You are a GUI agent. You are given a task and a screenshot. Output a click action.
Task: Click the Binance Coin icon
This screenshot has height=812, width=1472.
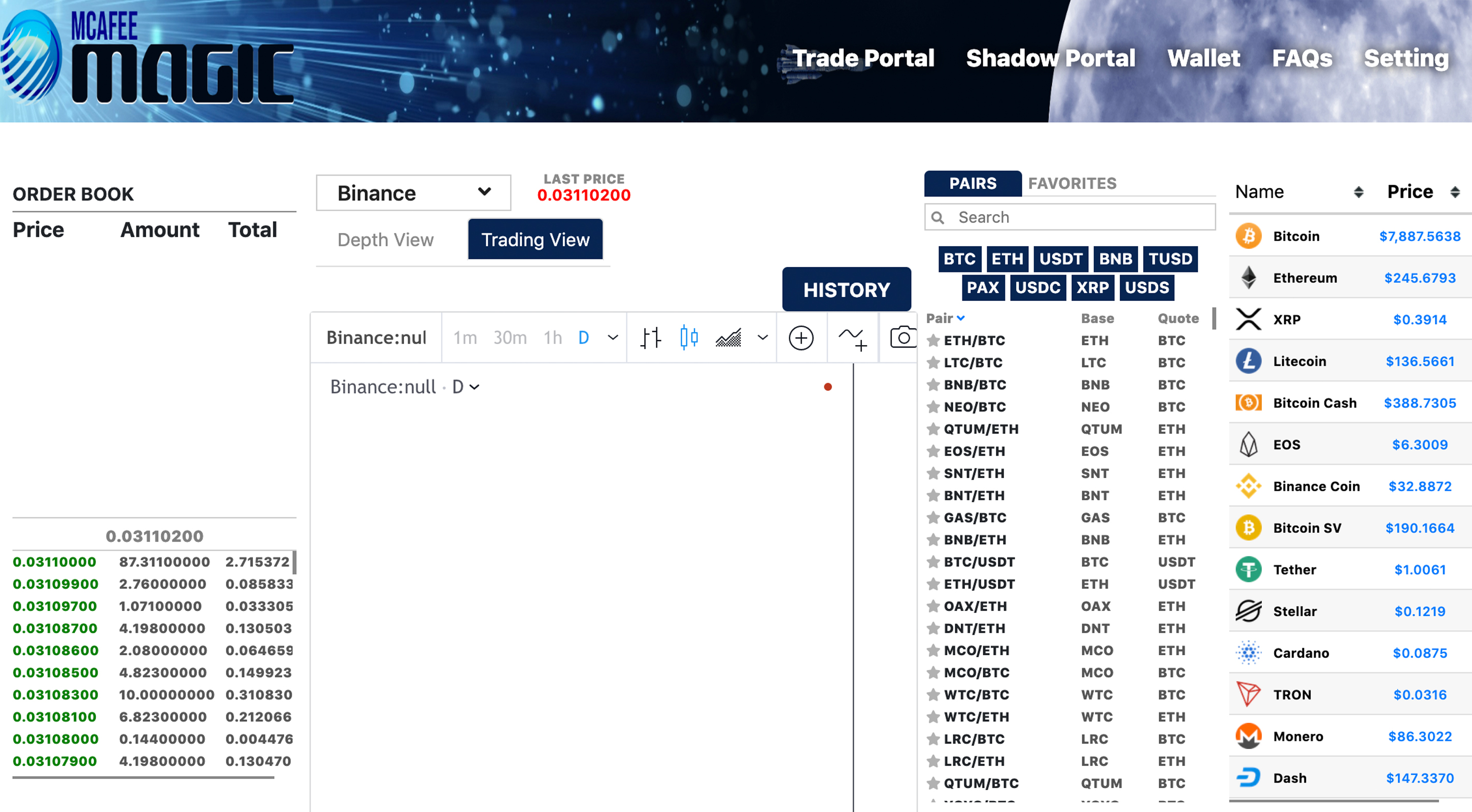pyautogui.click(x=1249, y=486)
